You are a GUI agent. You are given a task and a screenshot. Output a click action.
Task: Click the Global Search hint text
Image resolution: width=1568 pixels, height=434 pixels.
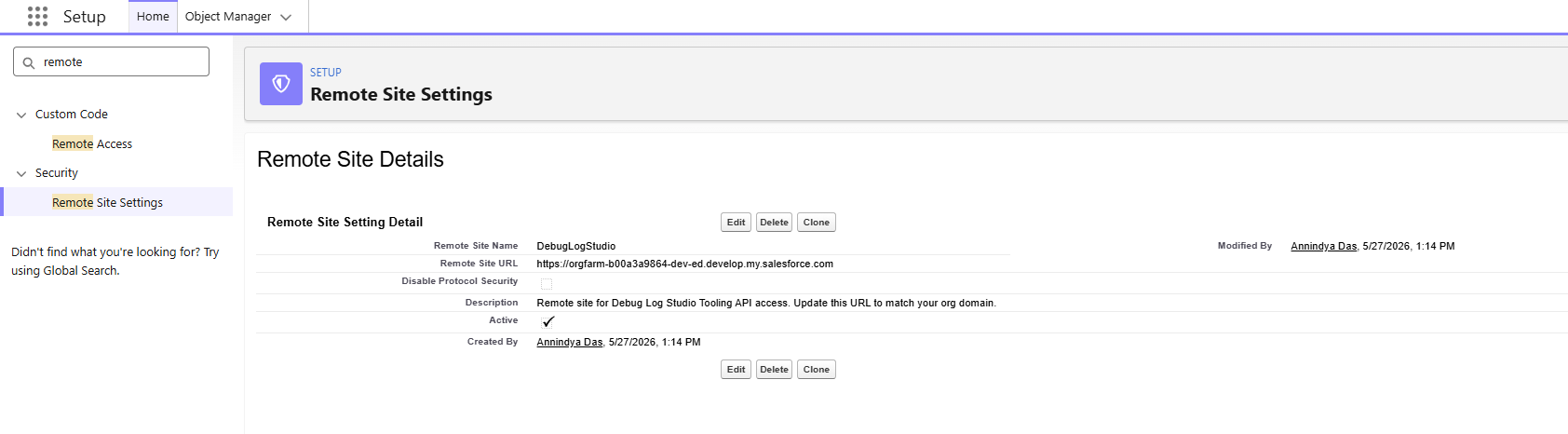[115, 262]
